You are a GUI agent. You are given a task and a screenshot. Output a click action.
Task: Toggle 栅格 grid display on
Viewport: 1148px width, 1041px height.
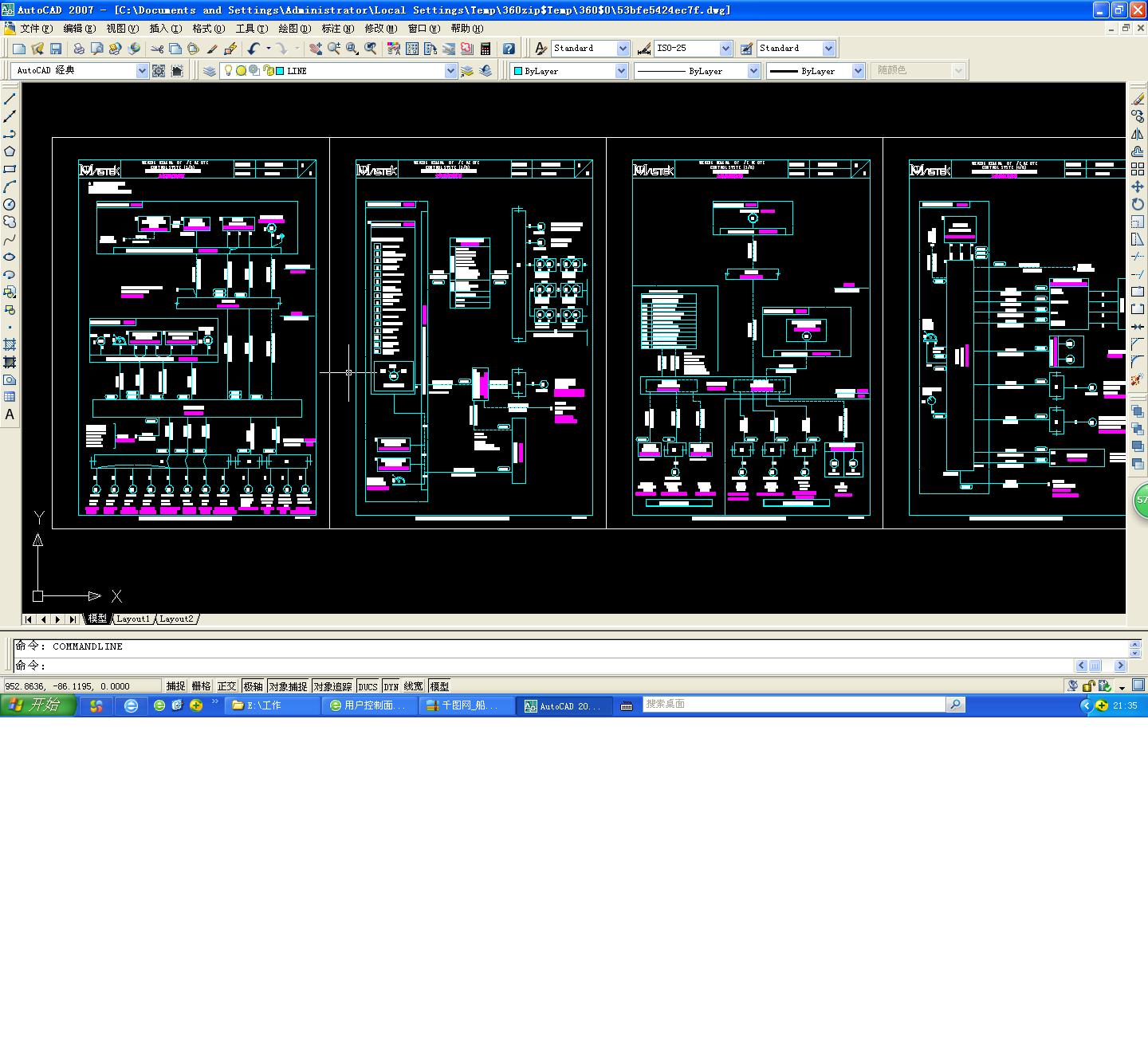(201, 685)
